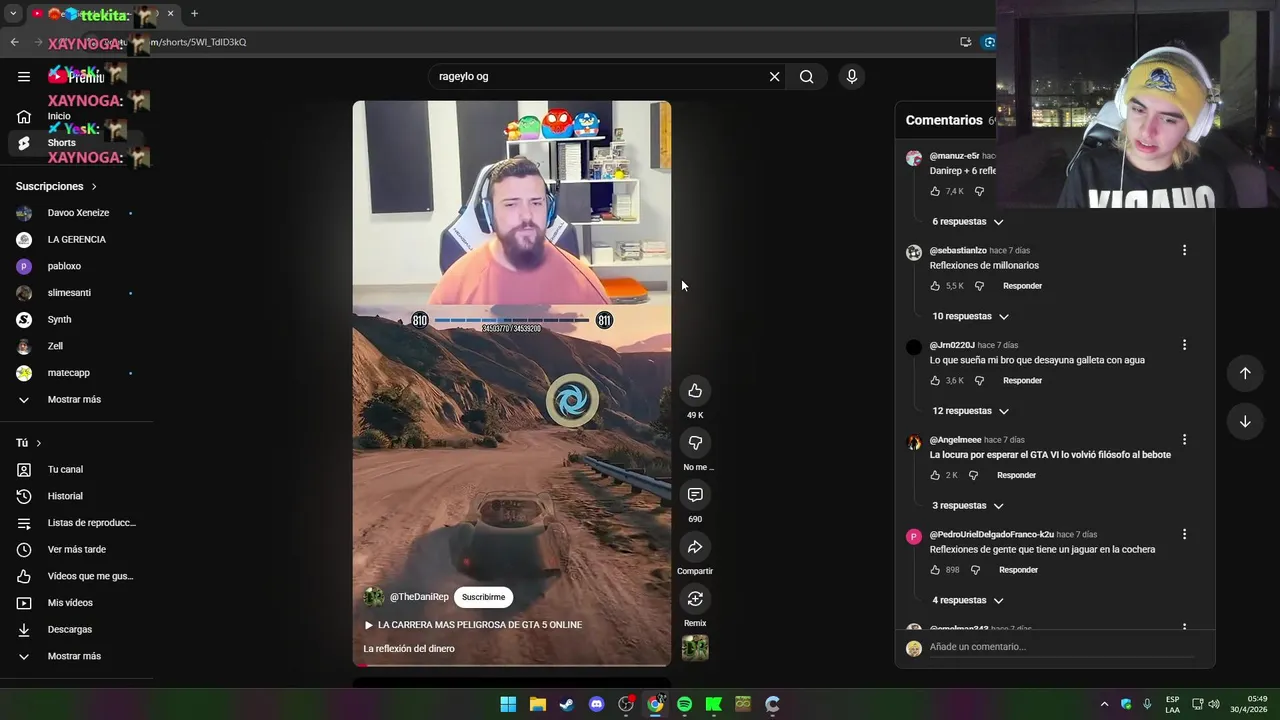Dislike the manuz-e5r comment

pos(979,191)
